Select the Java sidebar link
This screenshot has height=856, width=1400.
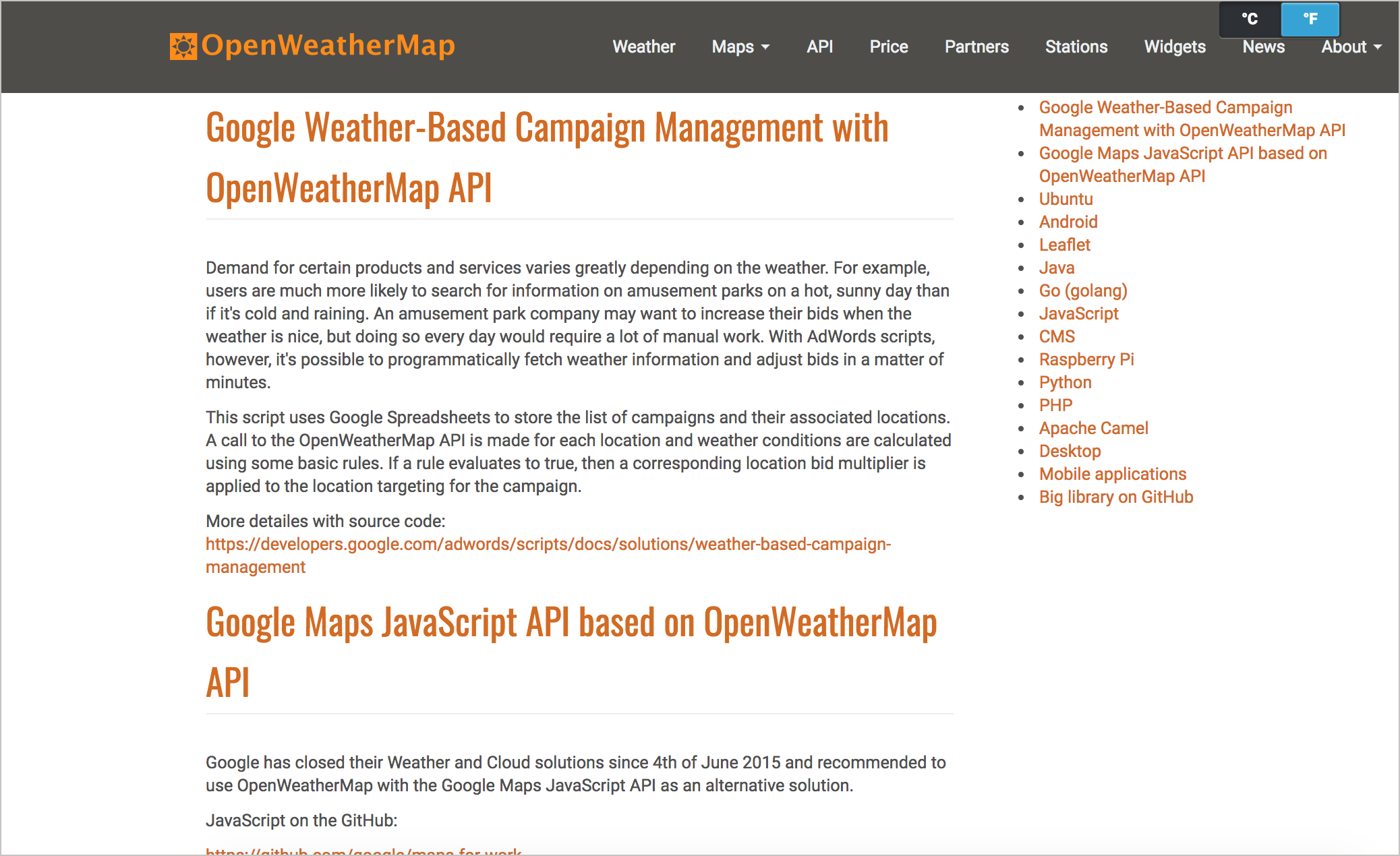point(1057,268)
